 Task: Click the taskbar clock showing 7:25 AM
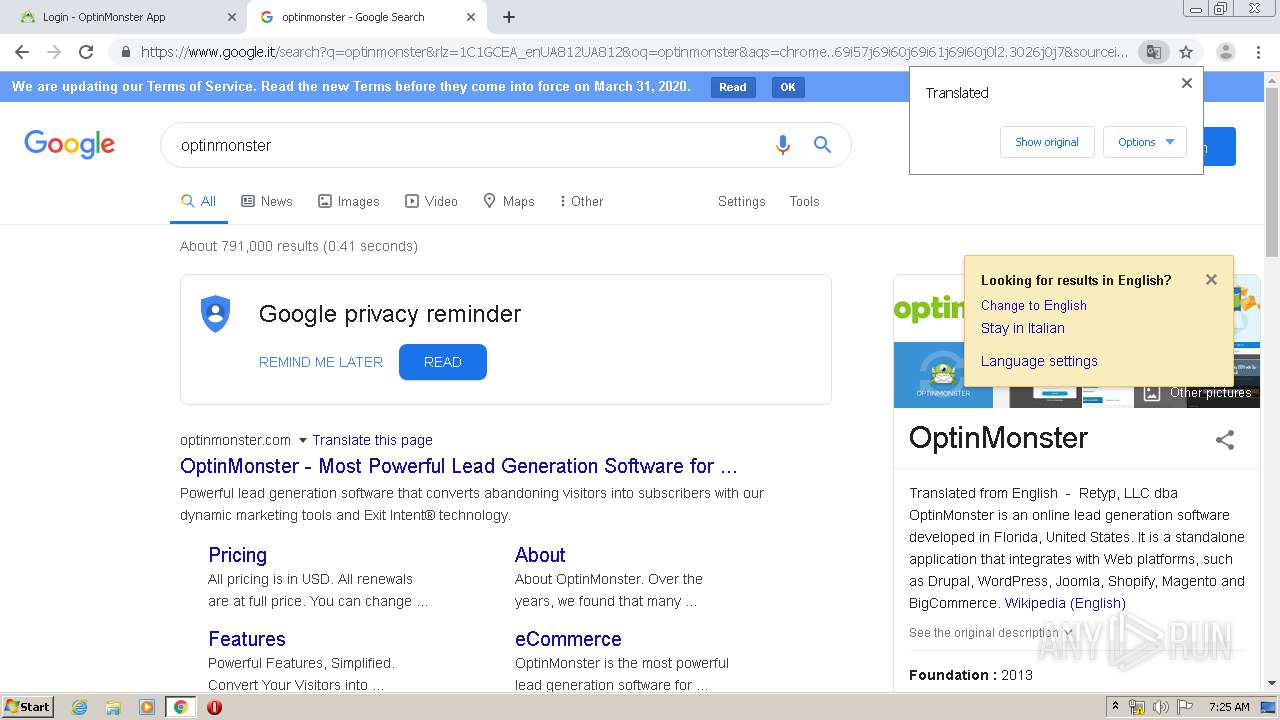click(x=1229, y=707)
